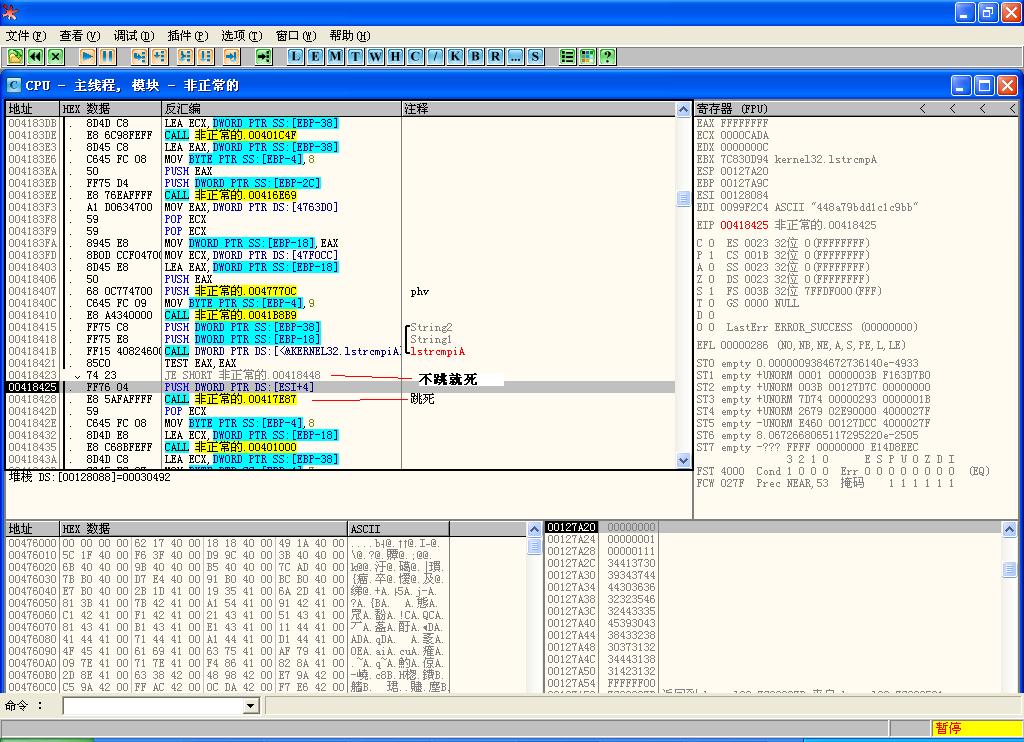
Task: Click the Trace Over toolbar icon
Action: pos(206,57)
